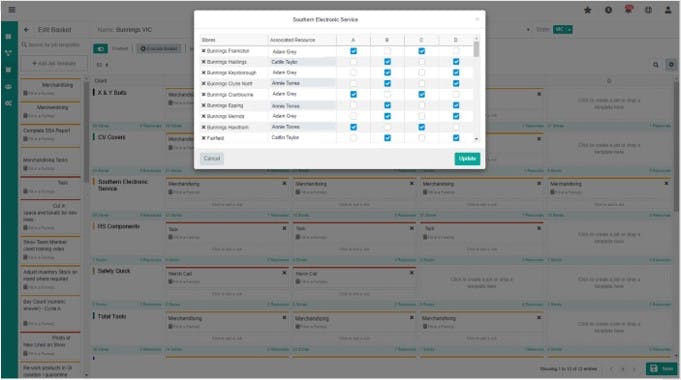Click the star favorites icon
Screen dimensions: 681x380
[x=588, y=10]
